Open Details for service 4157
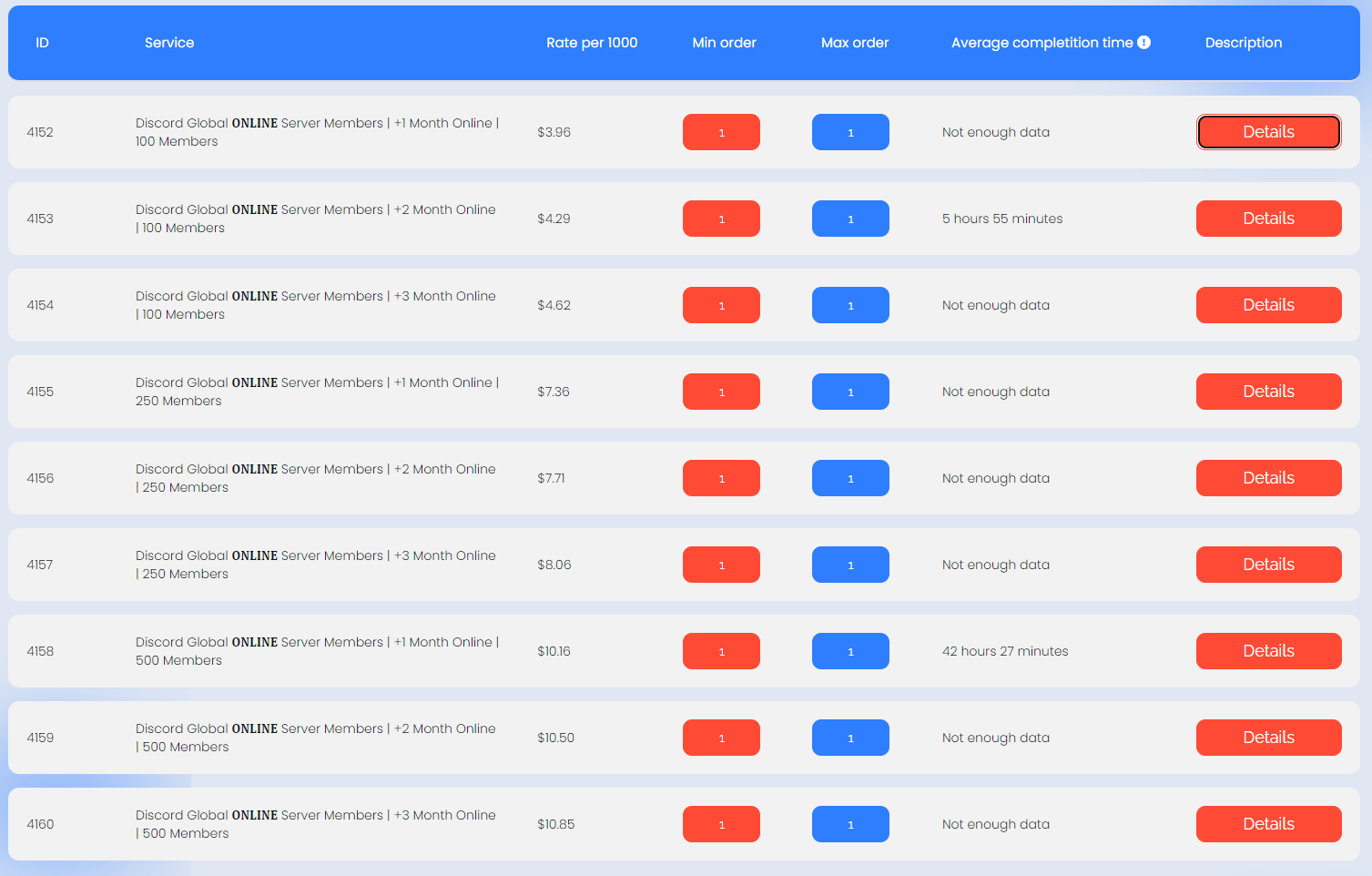Viewport: 1372px width, 876px height. pos(1268,565)
